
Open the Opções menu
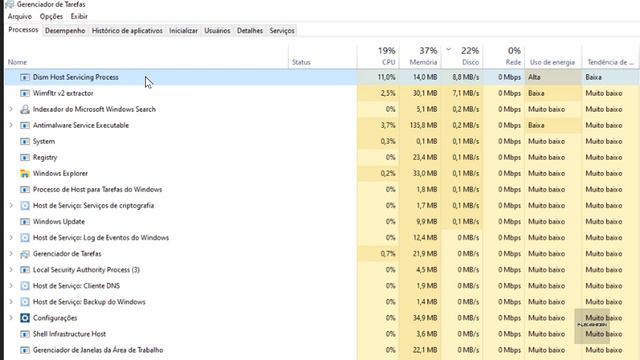point(51,16)
